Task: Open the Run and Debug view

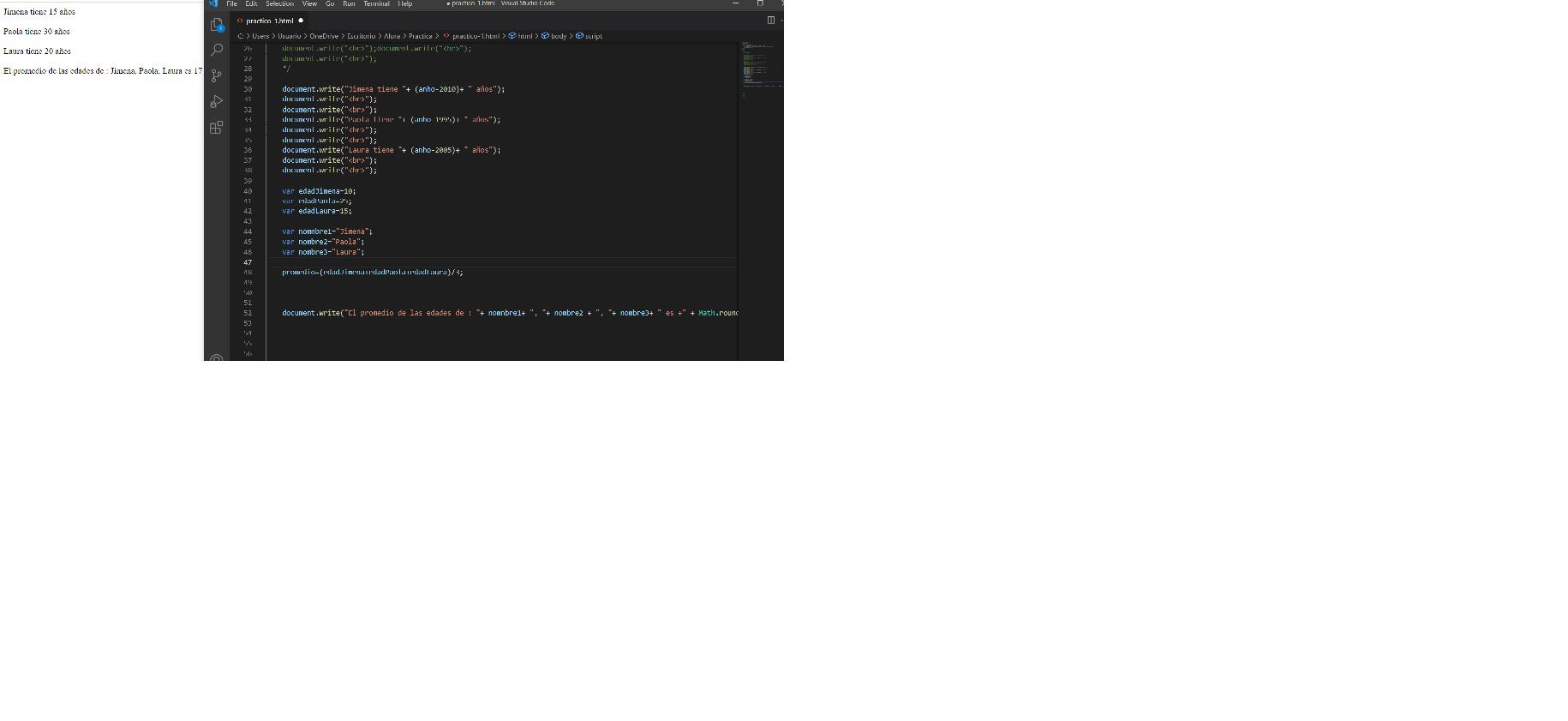Action: (x=217, y=101)
